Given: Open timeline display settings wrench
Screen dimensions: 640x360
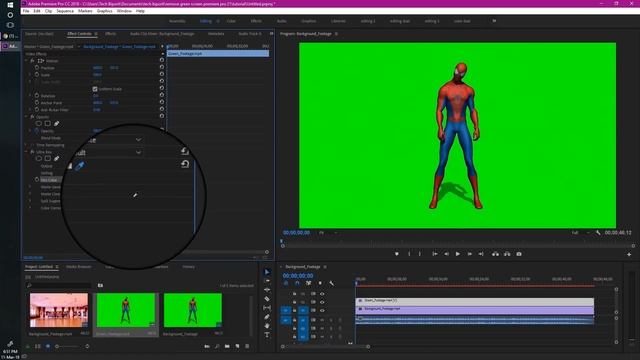Looking at the screenshot, I should pos(331,283).
